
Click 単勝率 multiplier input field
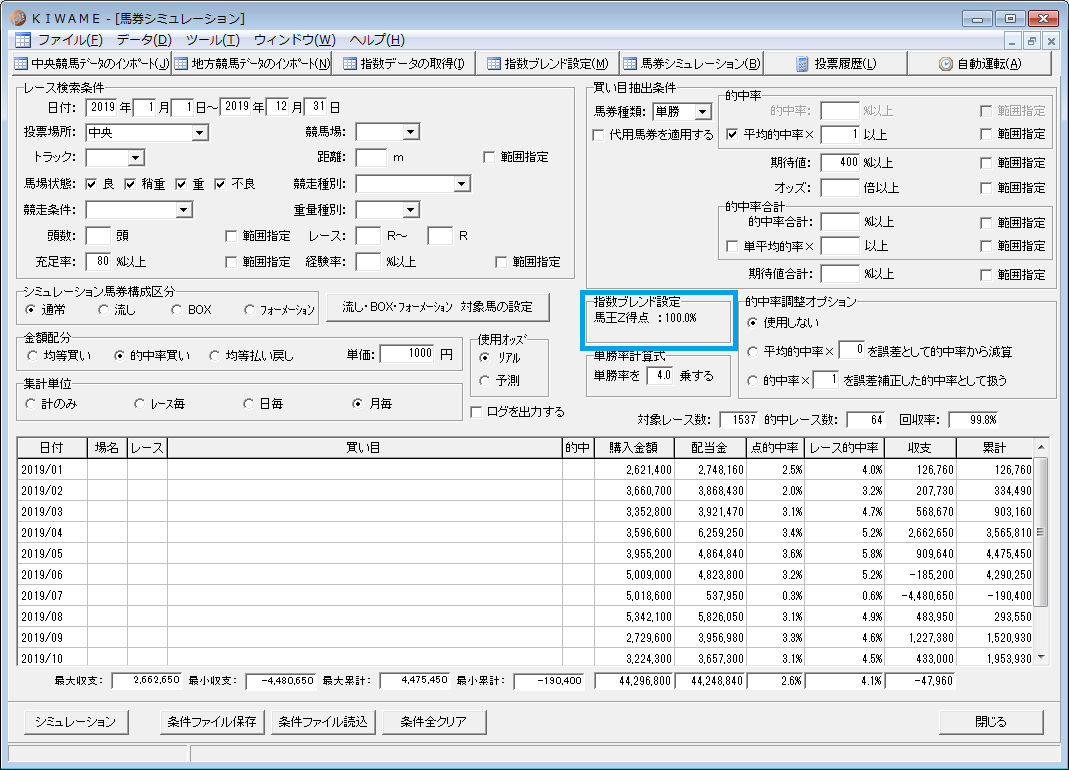(x=659, y=376)
